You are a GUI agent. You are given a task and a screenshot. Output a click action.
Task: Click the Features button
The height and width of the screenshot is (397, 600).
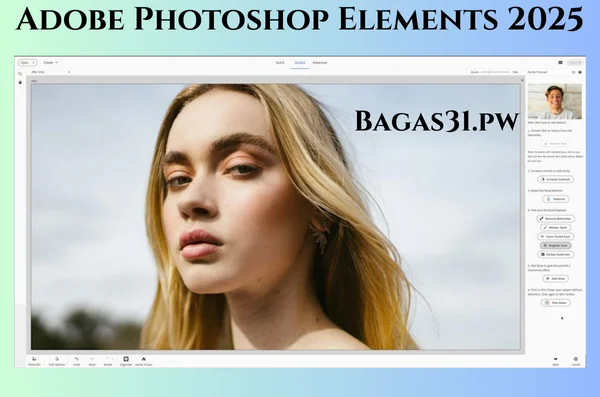pyautogui.click(x=556, y=199)
